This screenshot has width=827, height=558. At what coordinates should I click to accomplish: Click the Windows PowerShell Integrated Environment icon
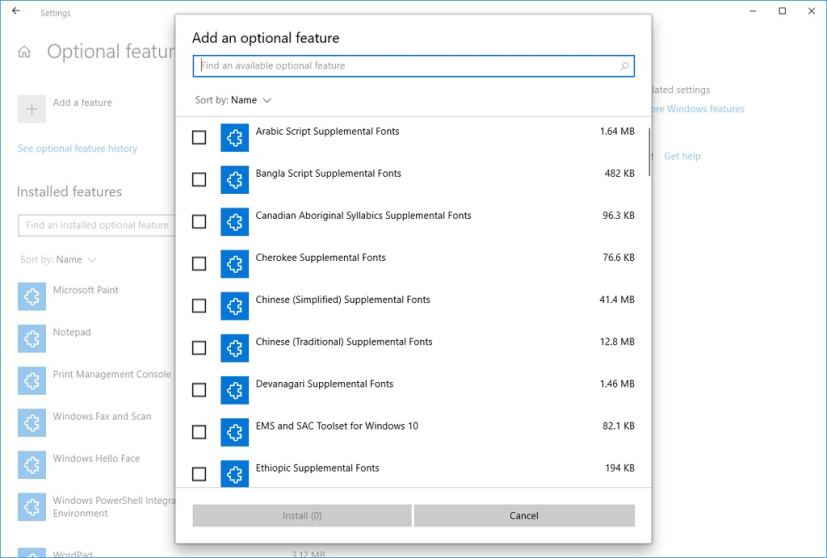32,507
